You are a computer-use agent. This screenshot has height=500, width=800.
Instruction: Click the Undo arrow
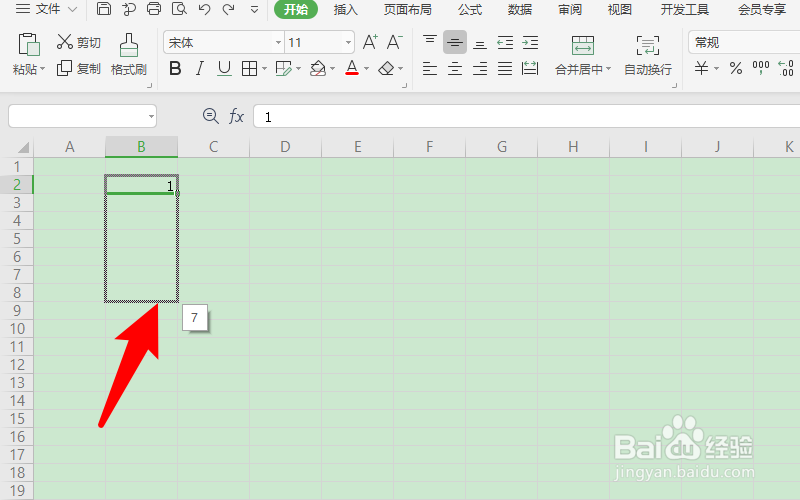[x=204, y=9]
